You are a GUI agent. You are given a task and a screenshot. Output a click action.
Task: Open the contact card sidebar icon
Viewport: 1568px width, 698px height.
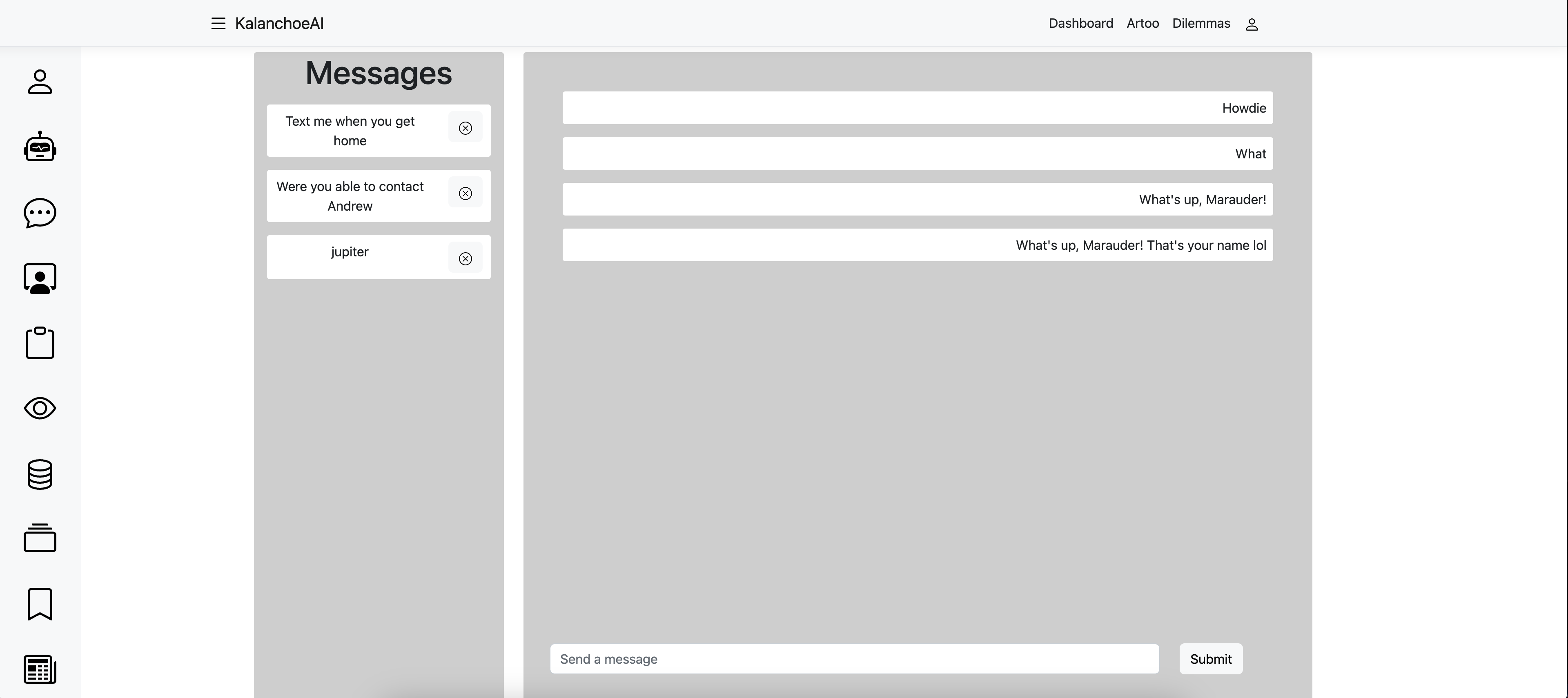[40, 279]
